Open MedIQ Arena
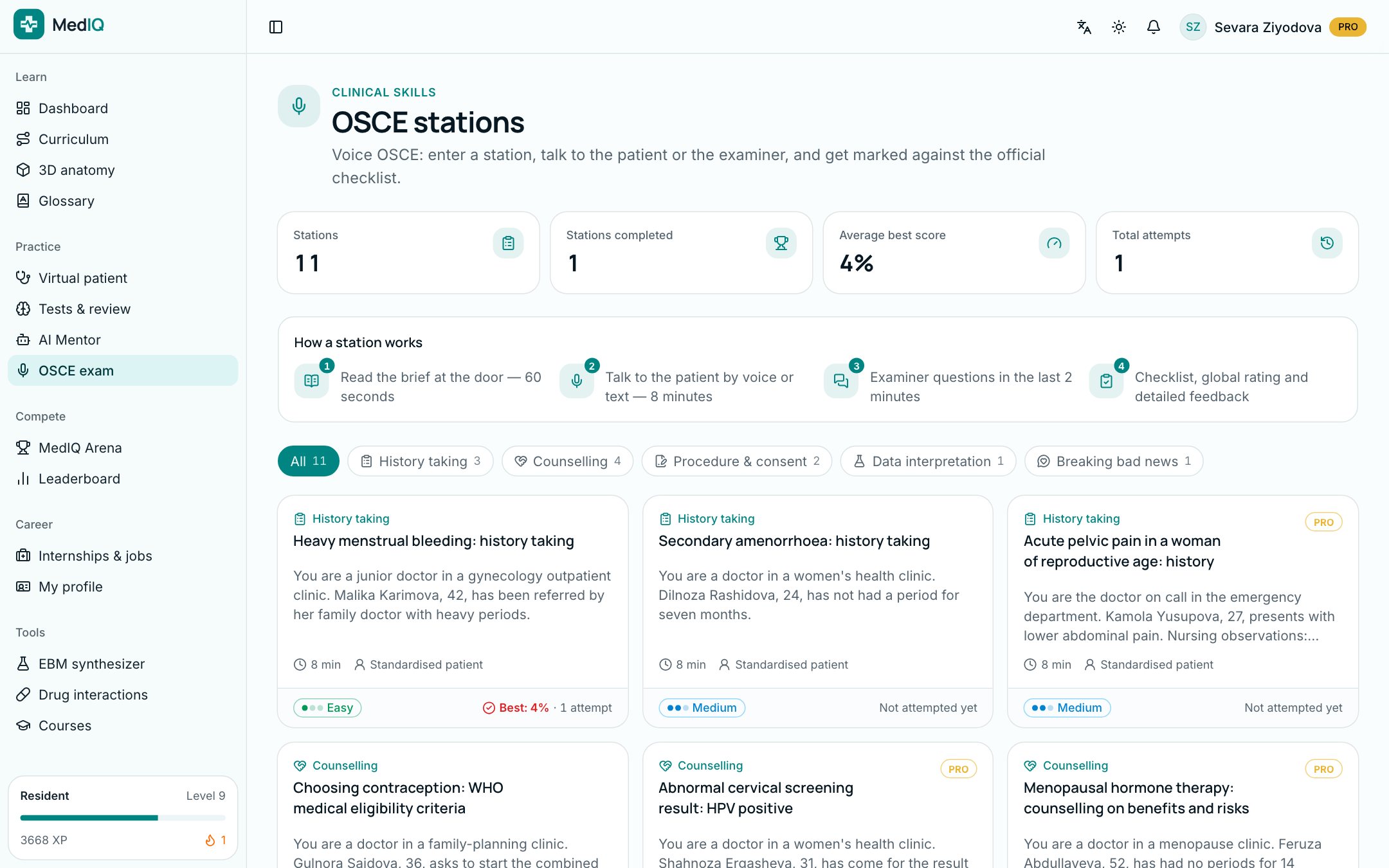Screen dimensions: 1389x868 point(123,448)
